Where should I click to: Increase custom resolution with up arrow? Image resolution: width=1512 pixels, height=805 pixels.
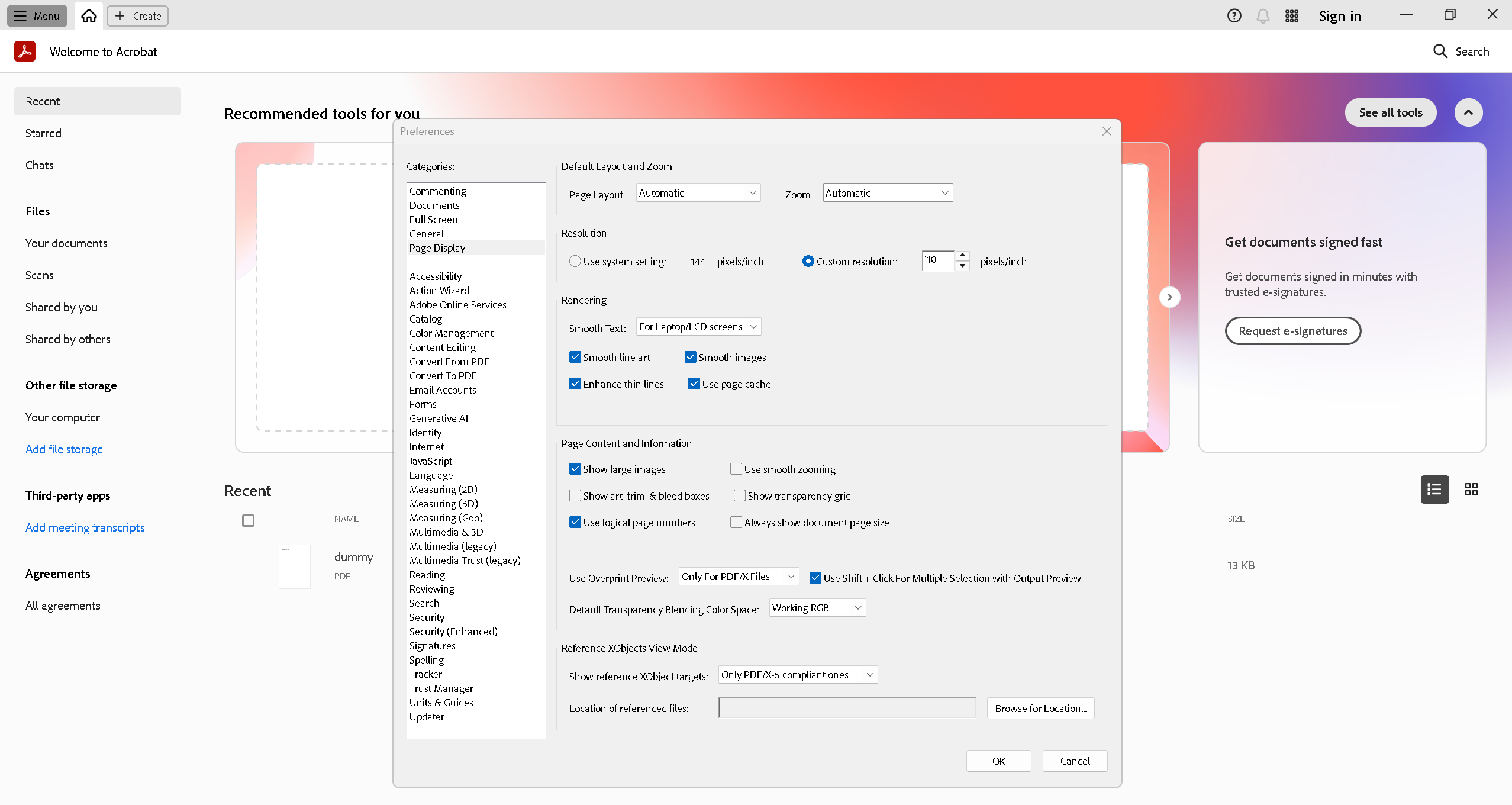point(962,255)
